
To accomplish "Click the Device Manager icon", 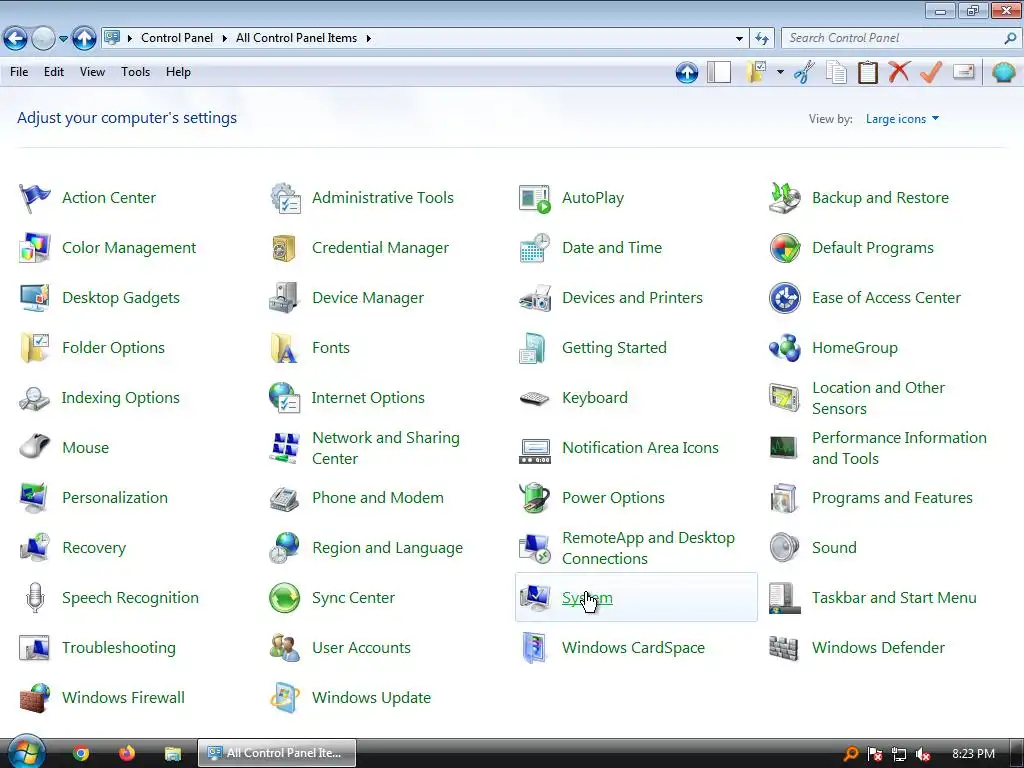I will click(285, 298).
